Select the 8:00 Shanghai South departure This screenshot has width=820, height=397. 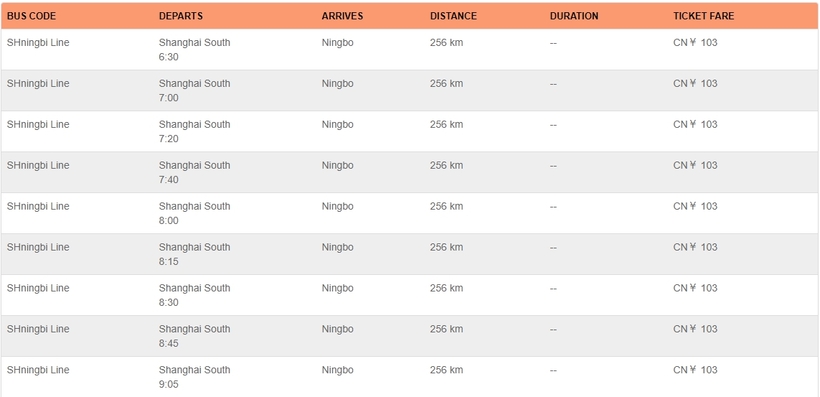pos(195,213)
